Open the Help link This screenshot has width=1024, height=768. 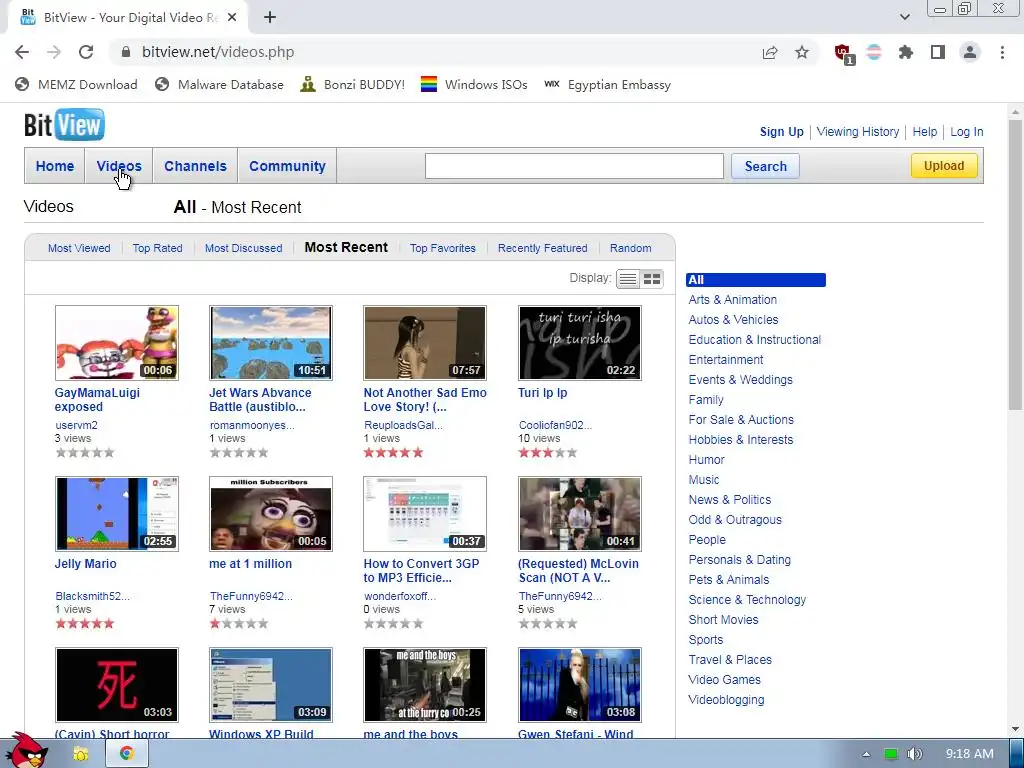925,132
